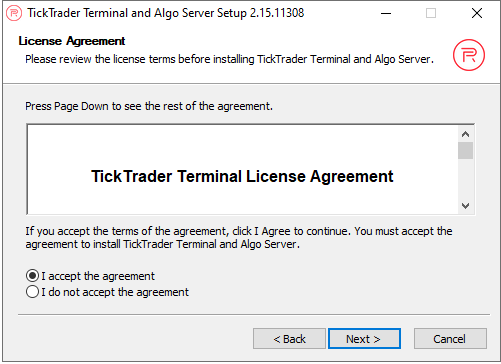The image size is (501, 364).
Task: Cancel the setup wizard
Action: (x=450, y=339)
